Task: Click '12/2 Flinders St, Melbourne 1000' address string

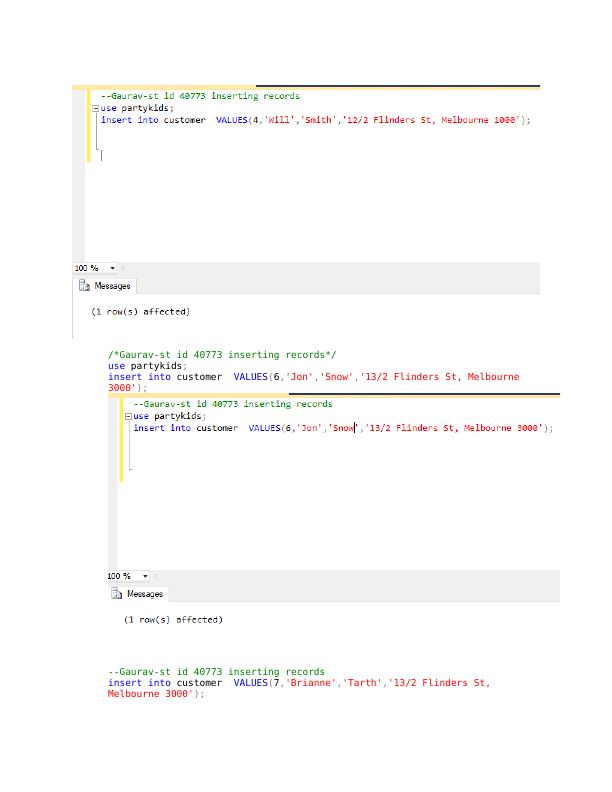Action: [x=432, y=120]
